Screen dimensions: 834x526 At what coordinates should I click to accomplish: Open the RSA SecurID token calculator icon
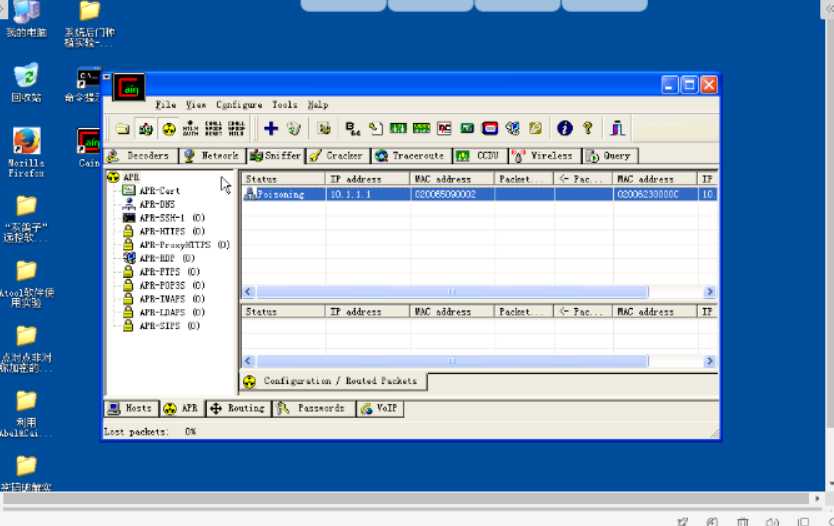(x=490, y=128)
